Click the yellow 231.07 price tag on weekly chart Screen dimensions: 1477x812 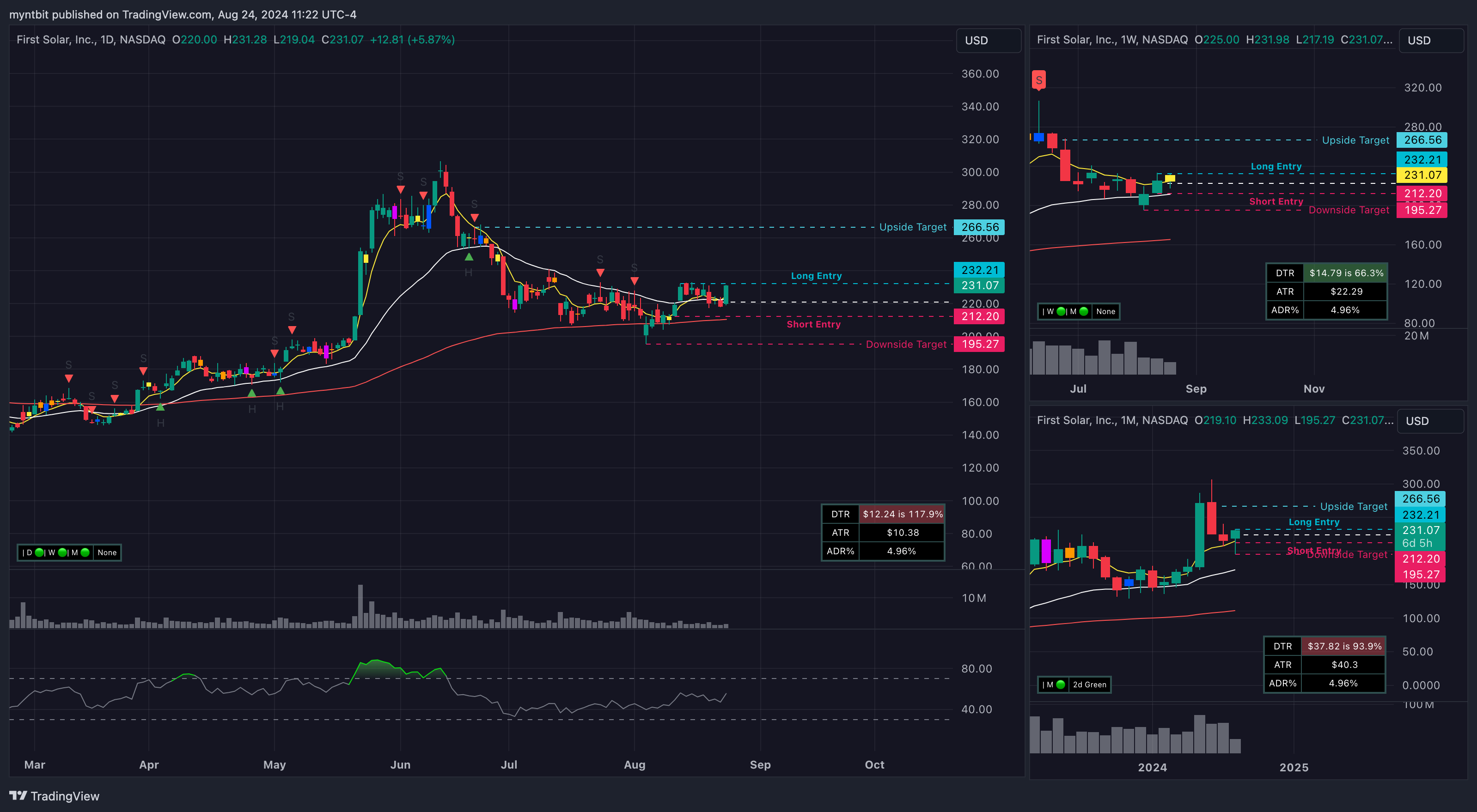click(1422, 175)
